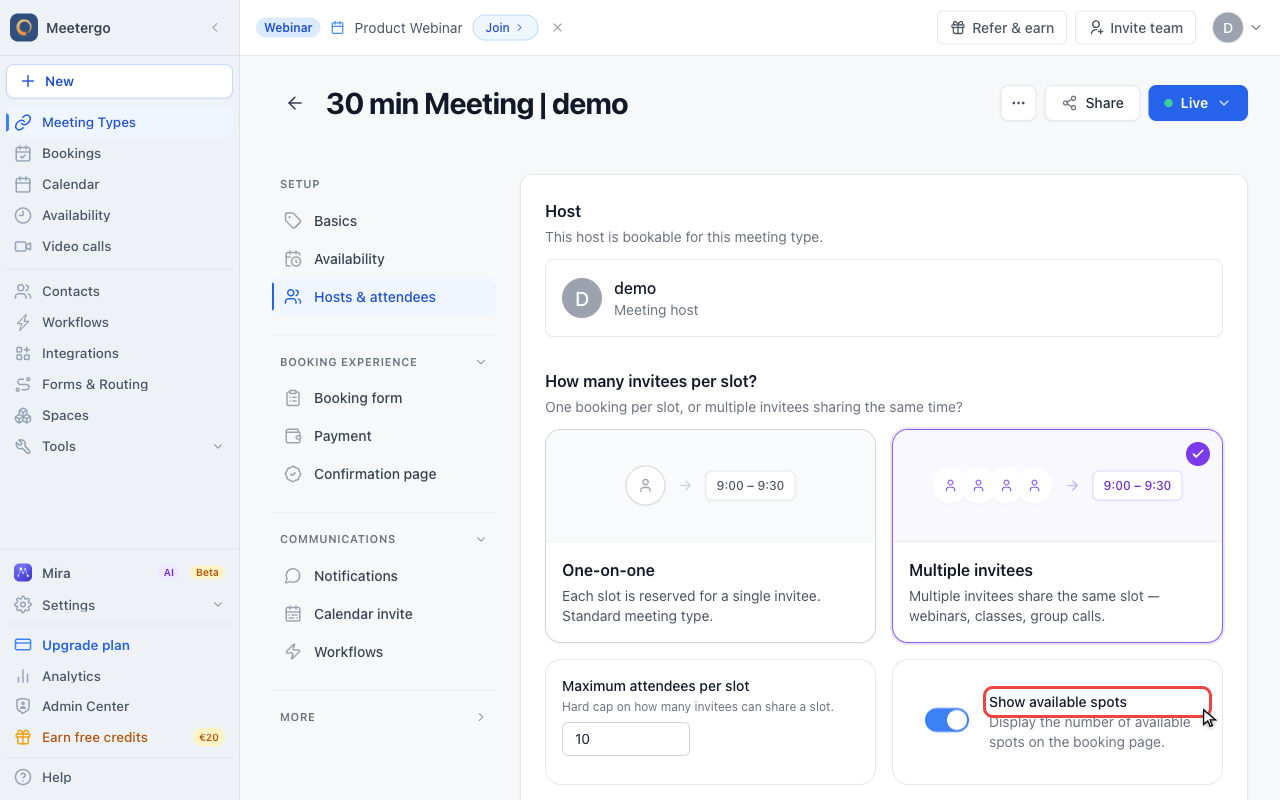Click the purple selected checkmark badge
Screen dimensions: 1280x800
(1198, 454)
